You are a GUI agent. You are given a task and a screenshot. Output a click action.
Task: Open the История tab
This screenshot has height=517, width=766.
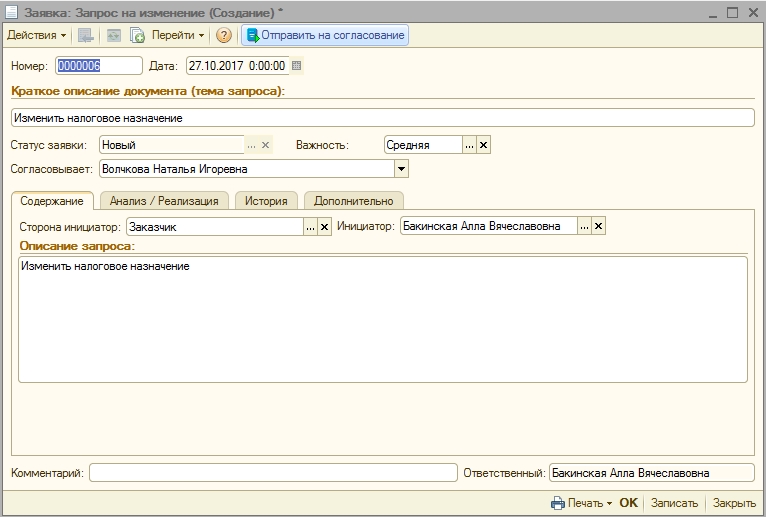pos(267,201)
